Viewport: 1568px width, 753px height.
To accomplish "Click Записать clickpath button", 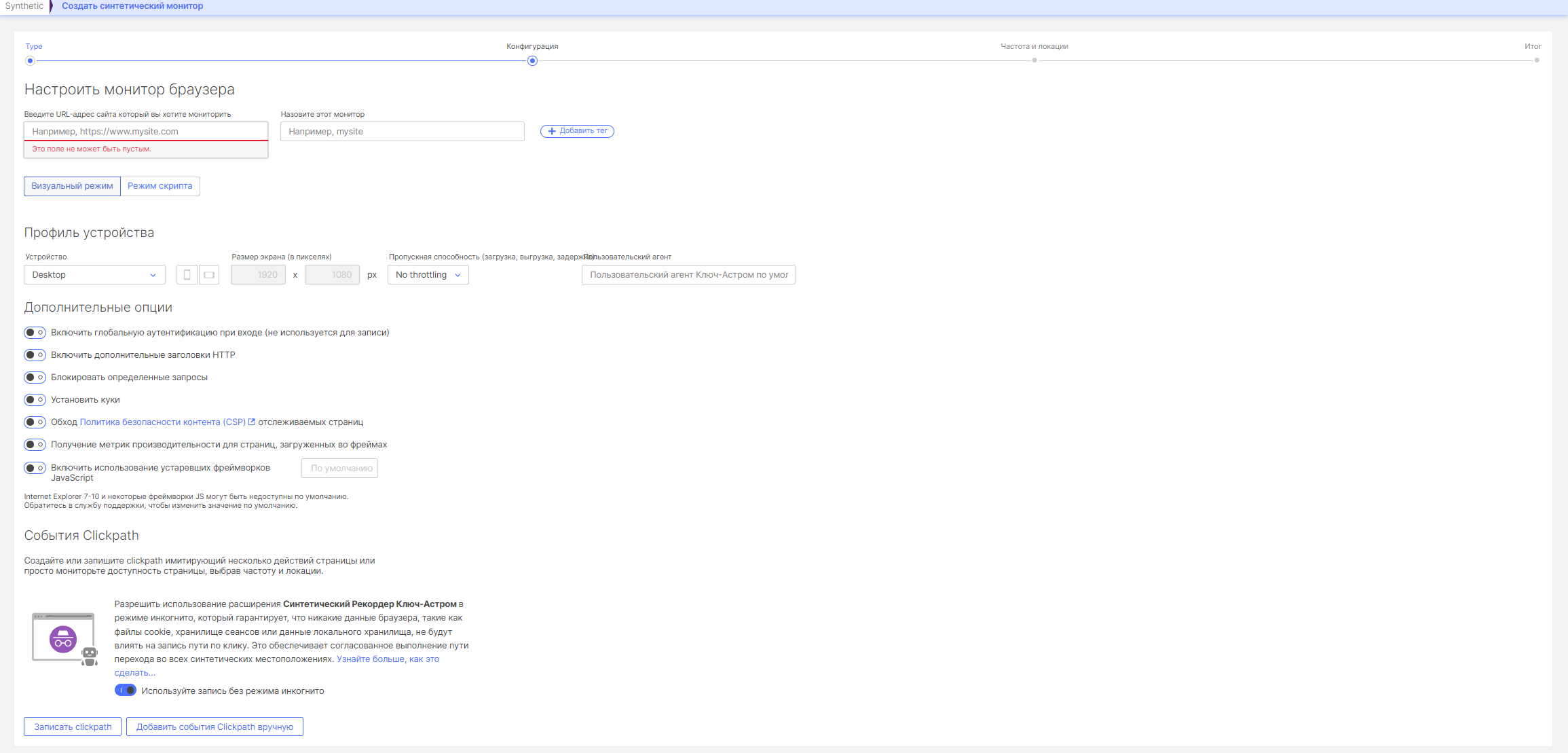I will coord(73,727).
